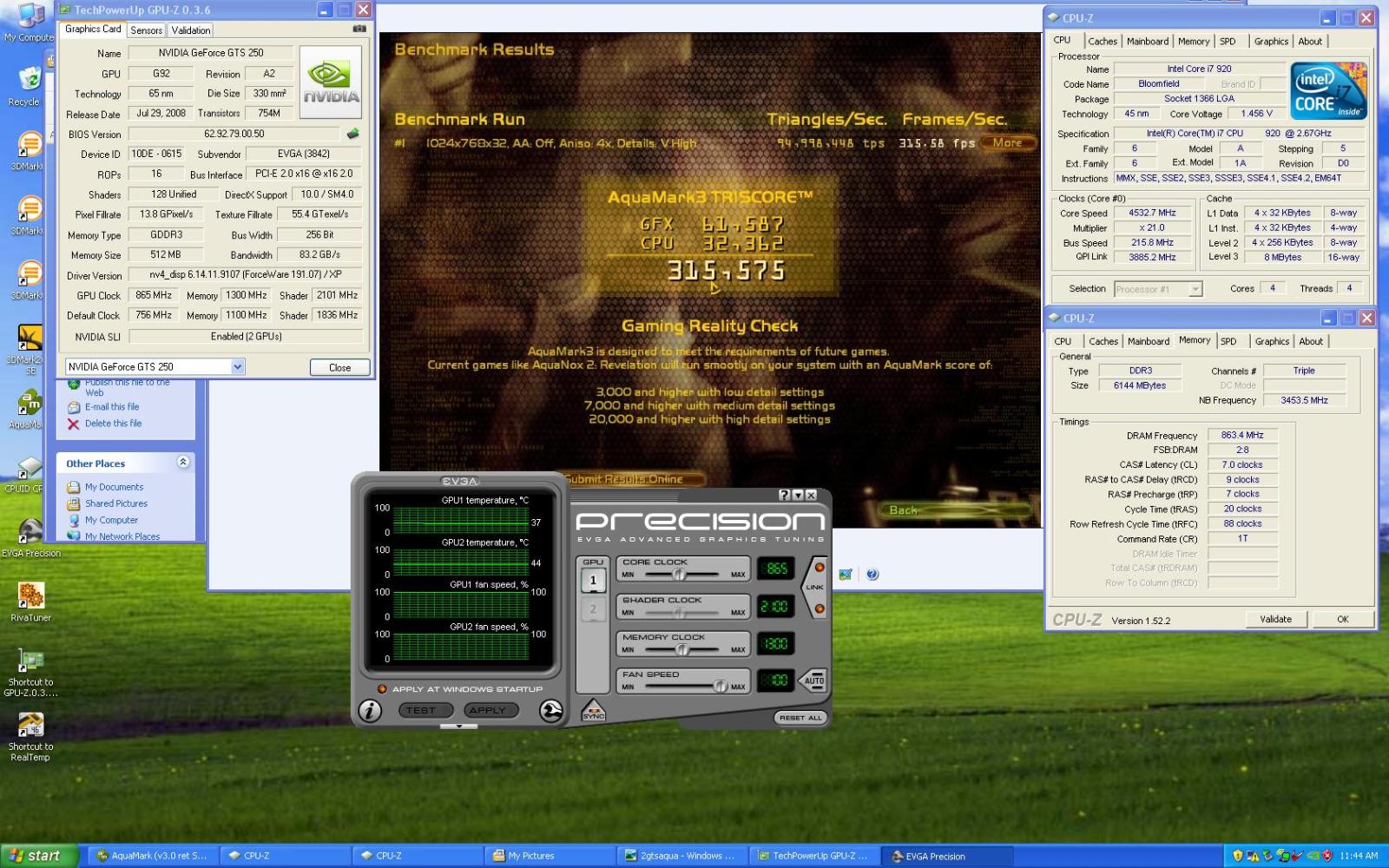This screenshot has height=868, width=1389.
Task: Click Intel Core i7 logo in CPU-Z
Action: (x=1328, y=90)
